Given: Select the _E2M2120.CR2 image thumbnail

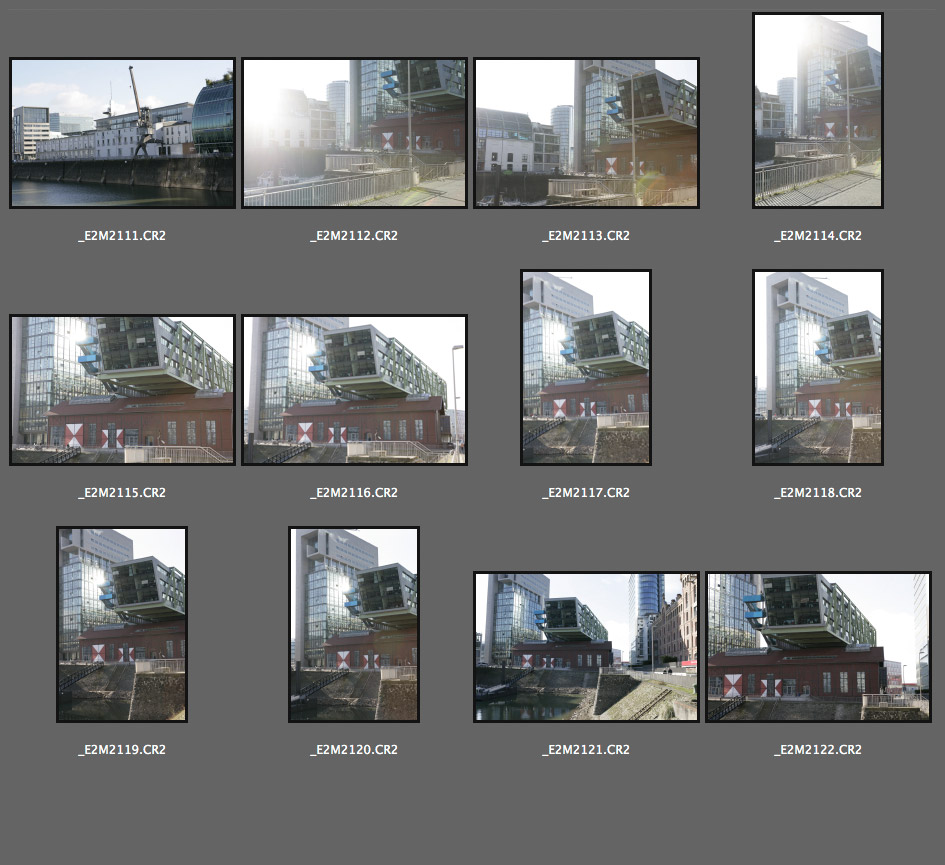Looking at the screenshot, I should 354,624.
